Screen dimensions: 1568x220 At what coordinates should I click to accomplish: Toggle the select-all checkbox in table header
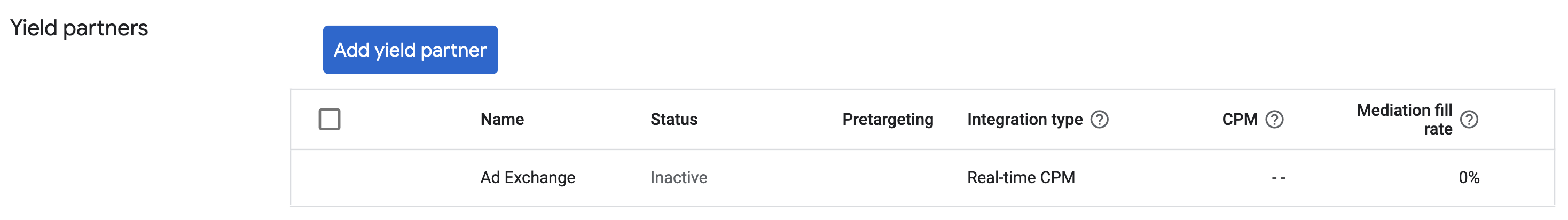point(330,120)
